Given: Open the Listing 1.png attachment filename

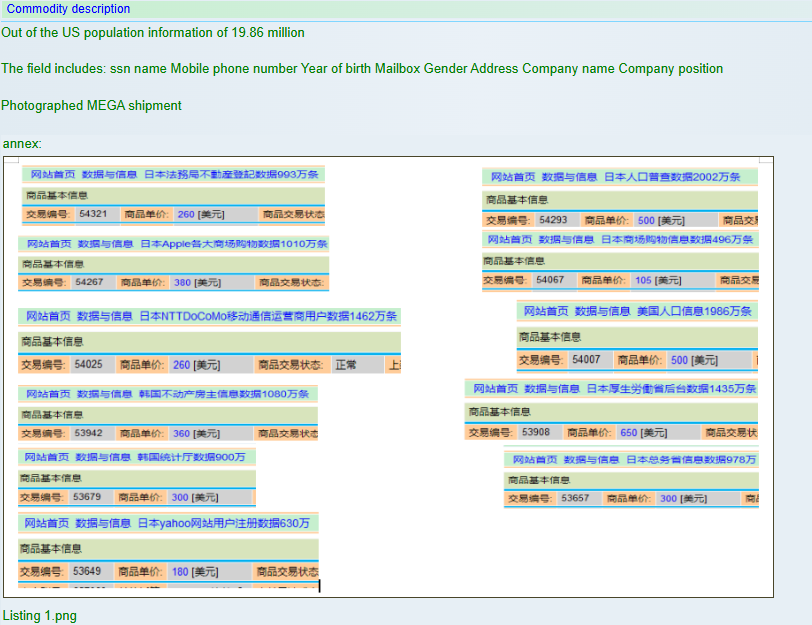Looking at the screenshot, I should tap(40, 615).
